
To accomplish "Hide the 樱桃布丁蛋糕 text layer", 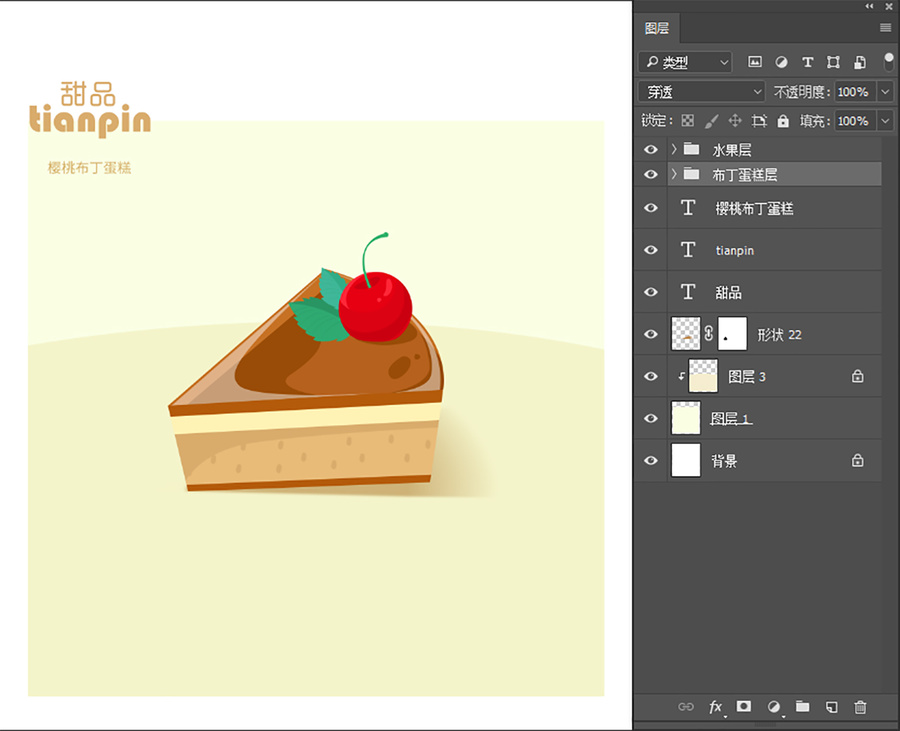I will [x=651, y=208].
